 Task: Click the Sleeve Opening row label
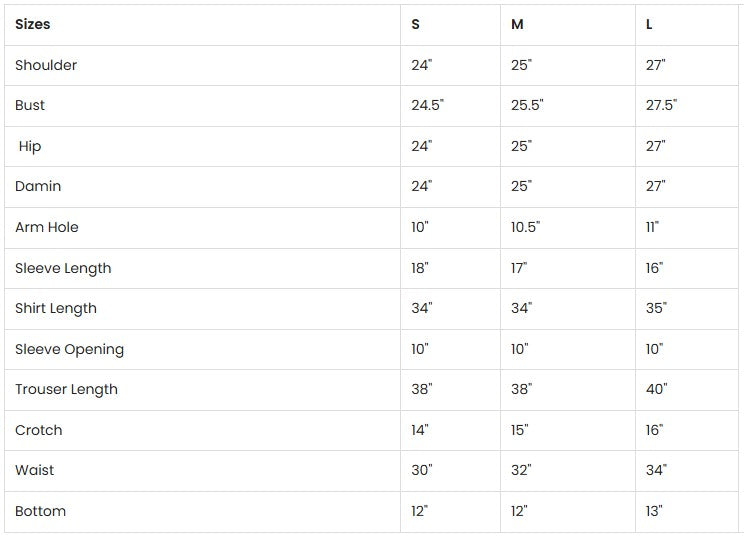(69, 349)
